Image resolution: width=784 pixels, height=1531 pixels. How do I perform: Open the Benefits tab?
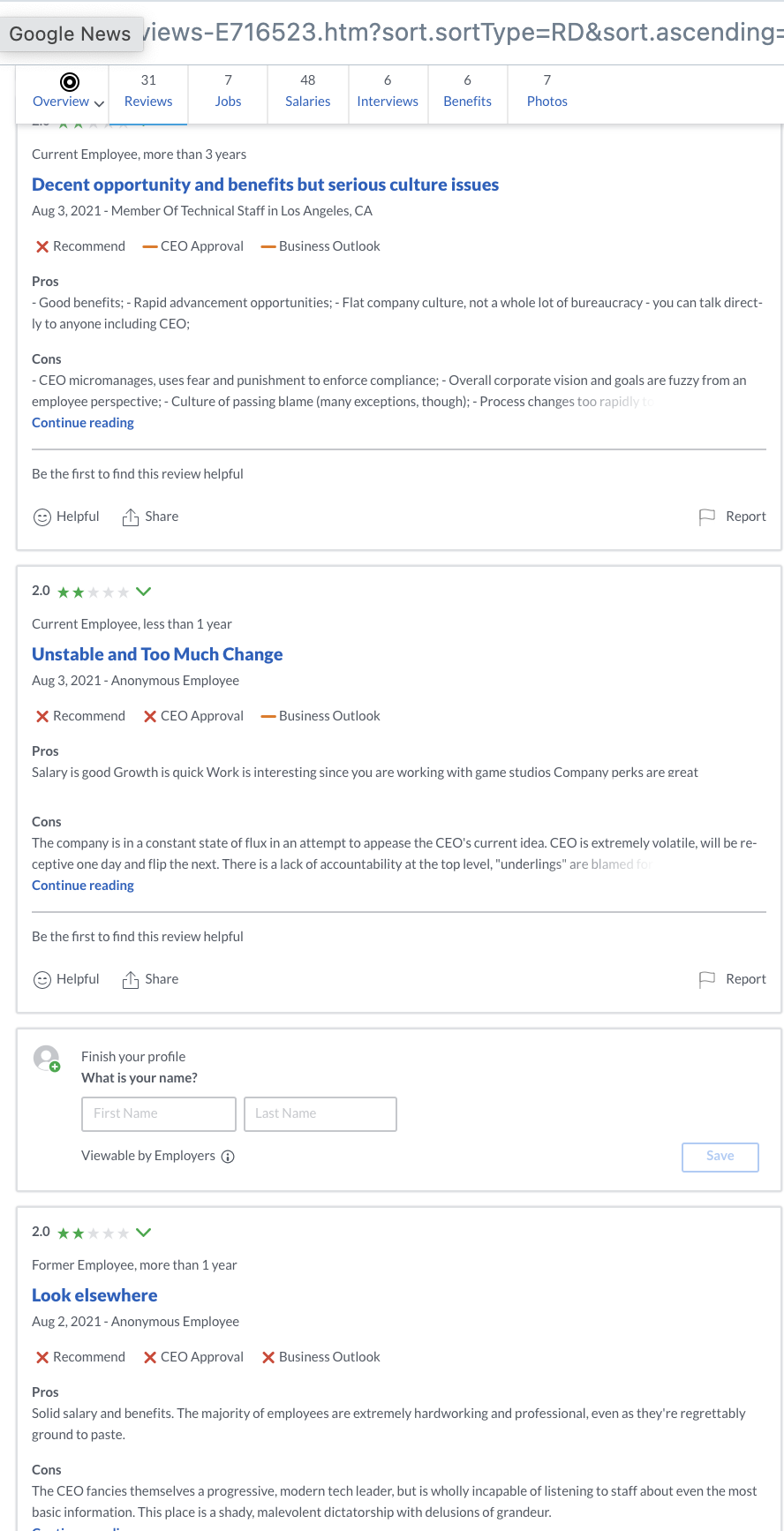pos(467,91)
